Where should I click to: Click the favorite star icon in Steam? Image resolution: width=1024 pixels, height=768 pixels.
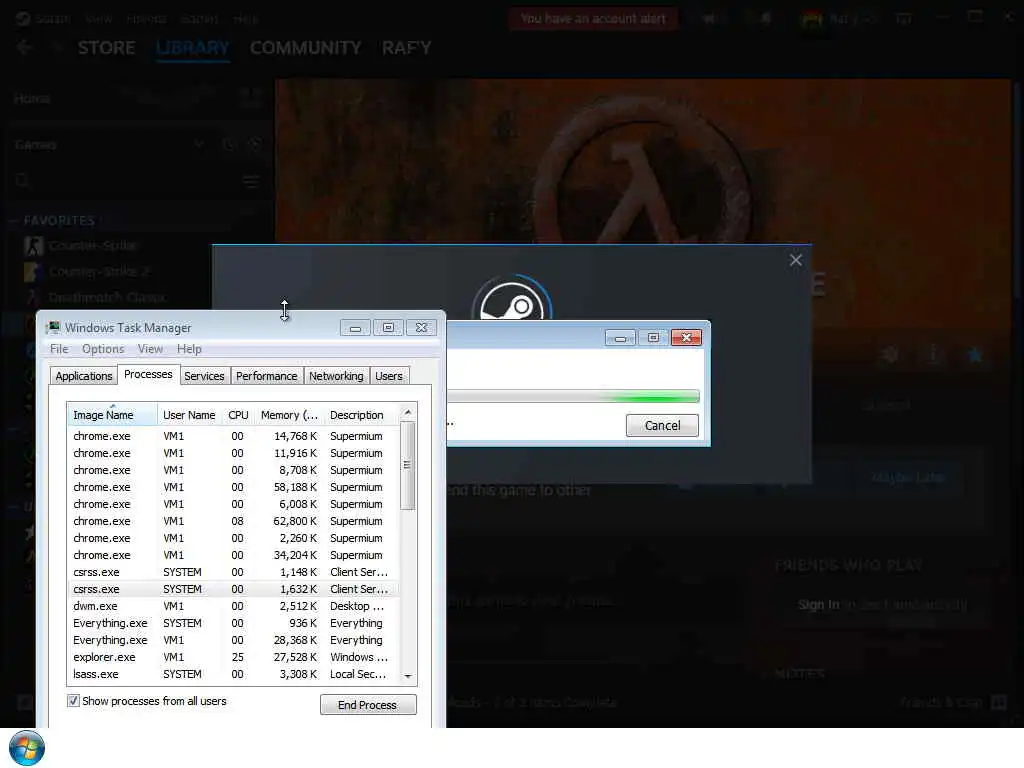pyautogui.click(x=975, y=355)
